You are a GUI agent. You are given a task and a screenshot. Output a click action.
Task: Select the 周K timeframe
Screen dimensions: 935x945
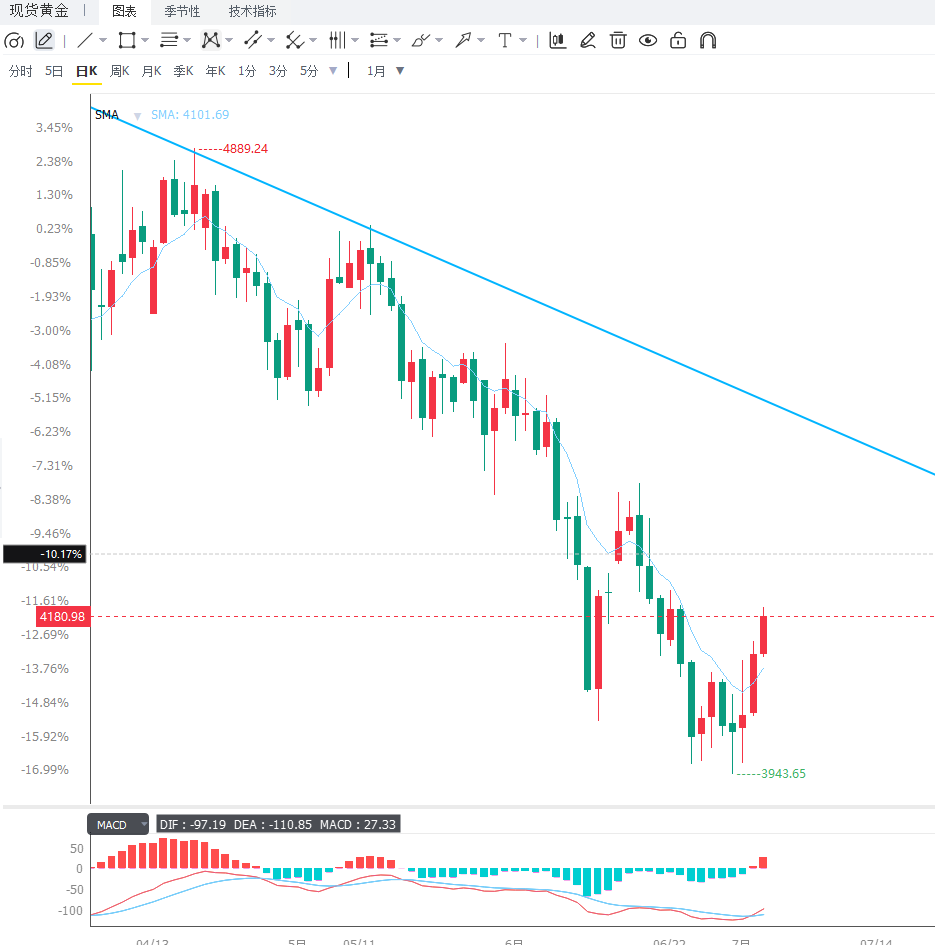[119, 71]
